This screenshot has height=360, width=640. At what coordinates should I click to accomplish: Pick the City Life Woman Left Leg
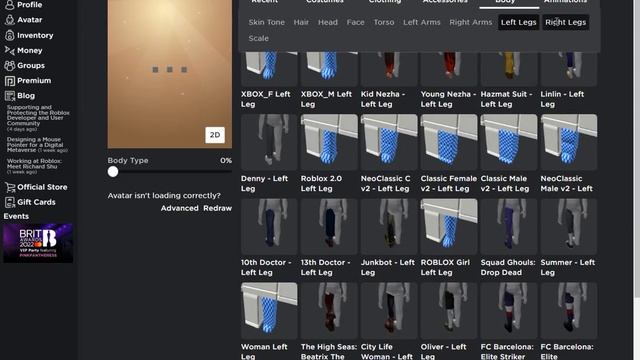pyautogui.click(x=389, y=311)
